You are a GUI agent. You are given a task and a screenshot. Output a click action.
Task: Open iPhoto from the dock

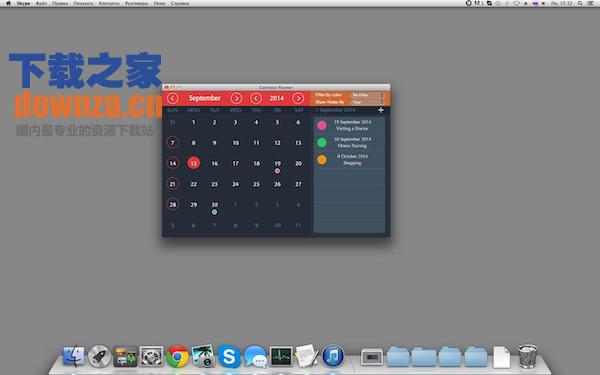click(x=203, y=356)
